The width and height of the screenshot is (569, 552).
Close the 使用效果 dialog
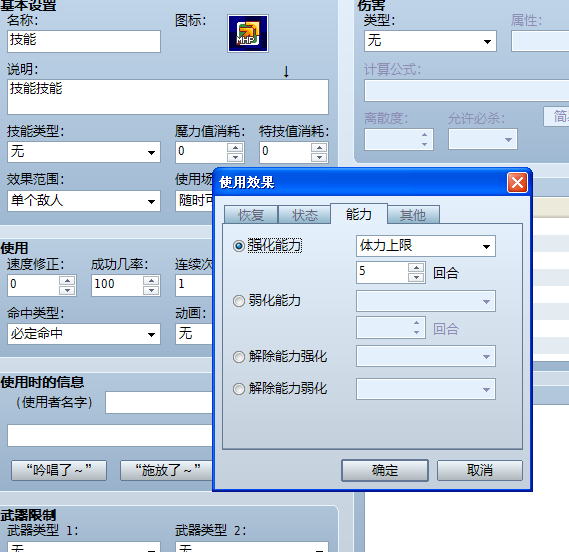tap(517, 183)
